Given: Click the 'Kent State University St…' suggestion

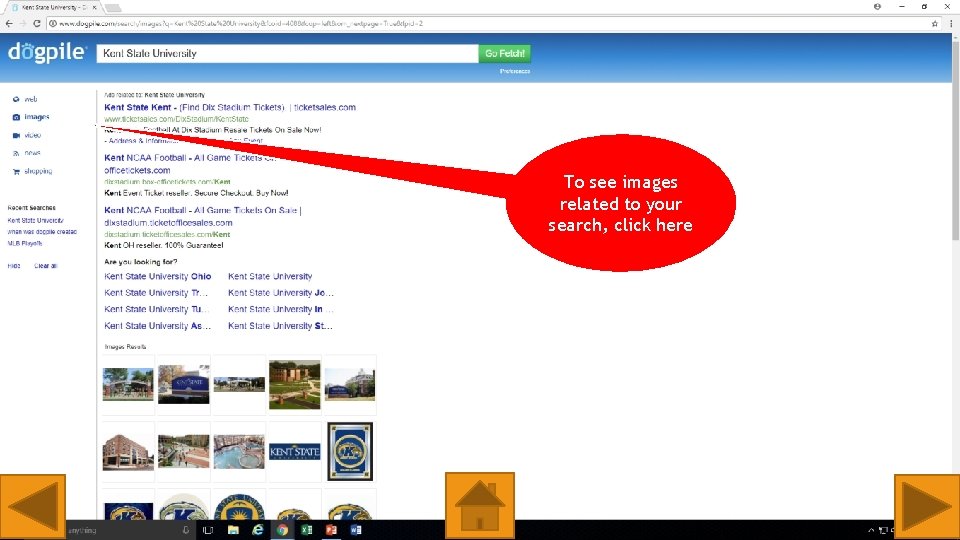Looking at the screenshot, I should (x=280, y=326).
